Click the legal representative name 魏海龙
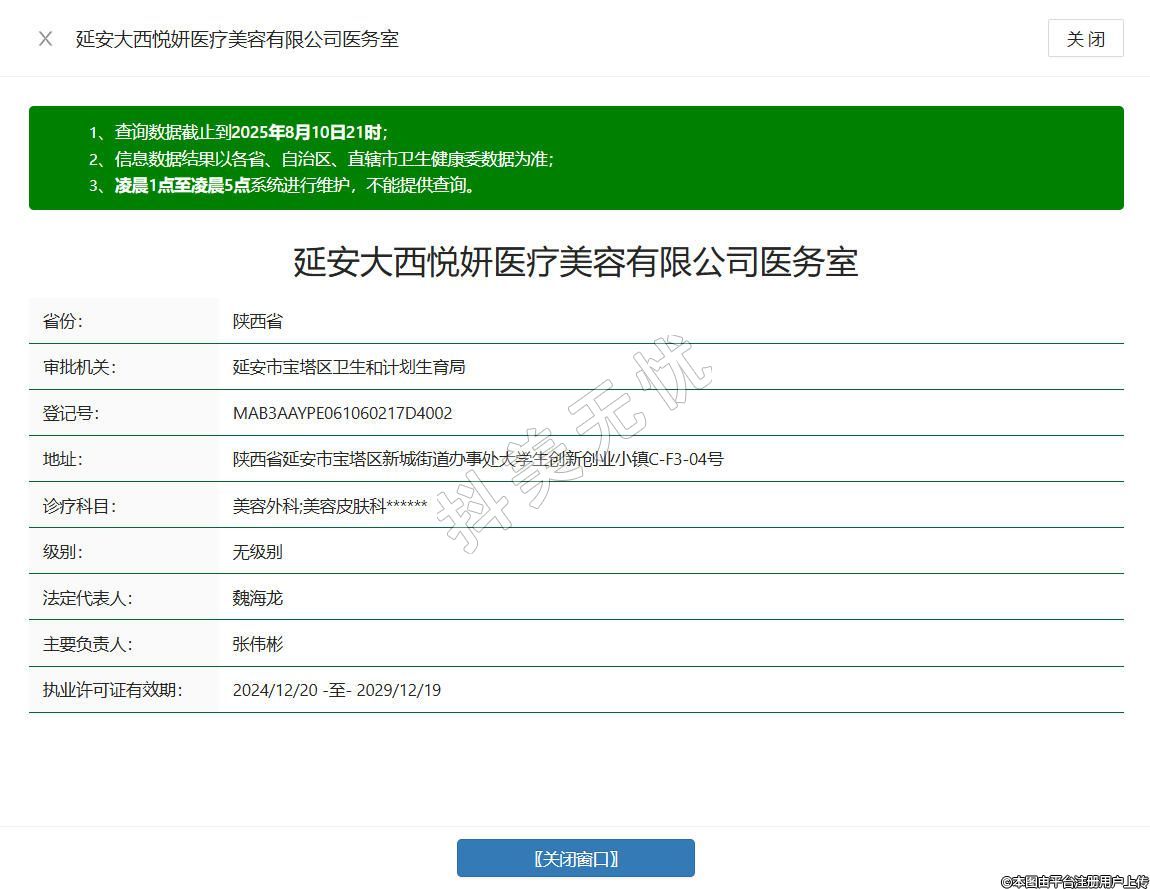1150x889 pixels. pos(258,598)
